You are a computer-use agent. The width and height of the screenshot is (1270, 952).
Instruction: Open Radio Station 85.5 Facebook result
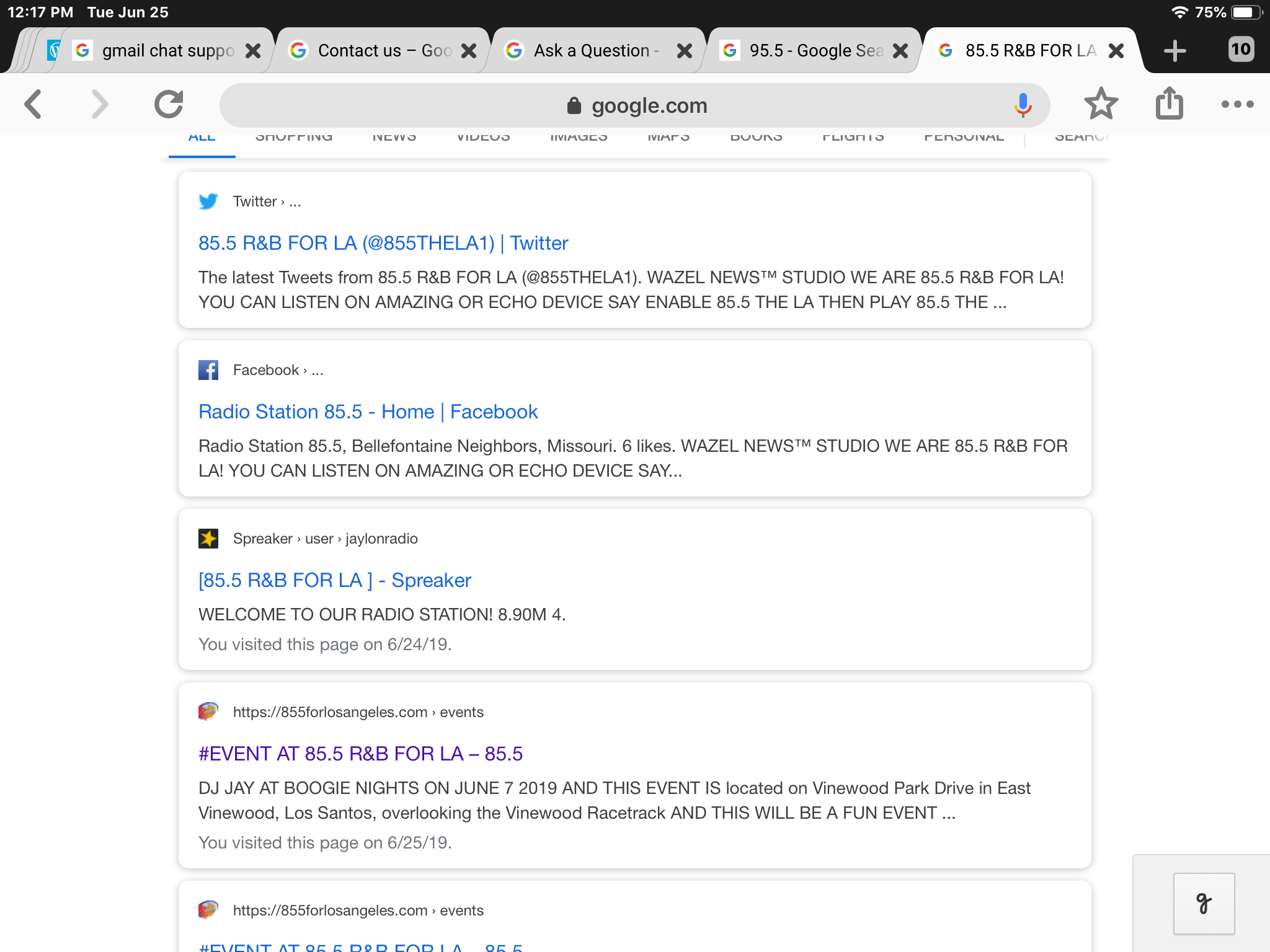click(x=368, y=412)
